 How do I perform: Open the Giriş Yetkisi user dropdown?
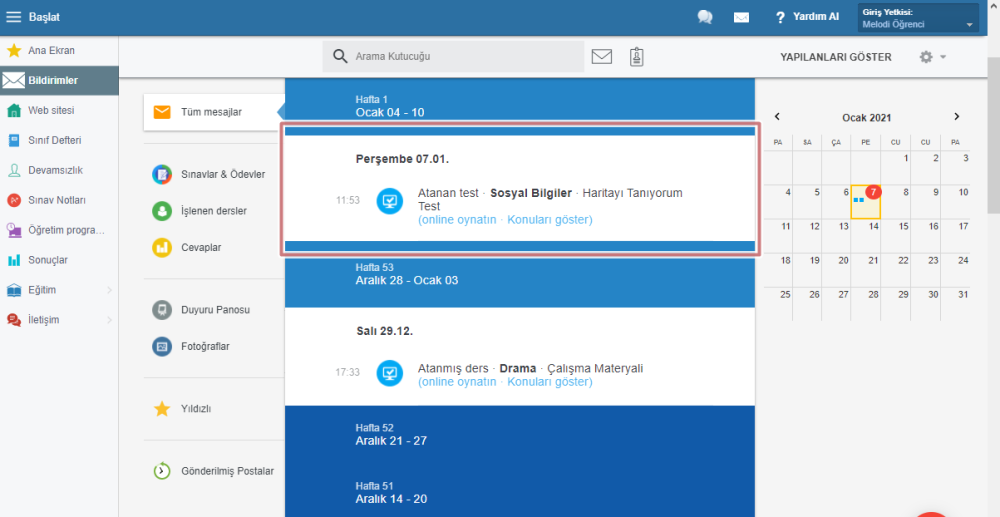918,18
